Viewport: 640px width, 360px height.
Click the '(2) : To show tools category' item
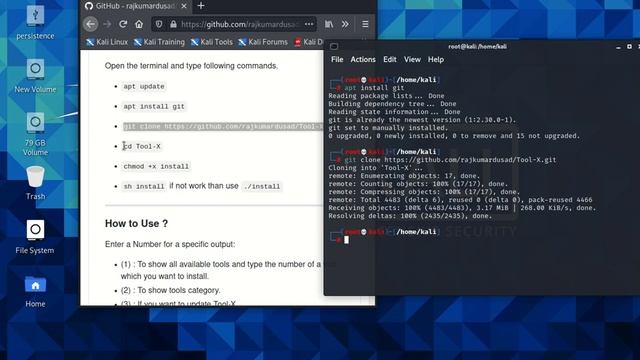170,290
